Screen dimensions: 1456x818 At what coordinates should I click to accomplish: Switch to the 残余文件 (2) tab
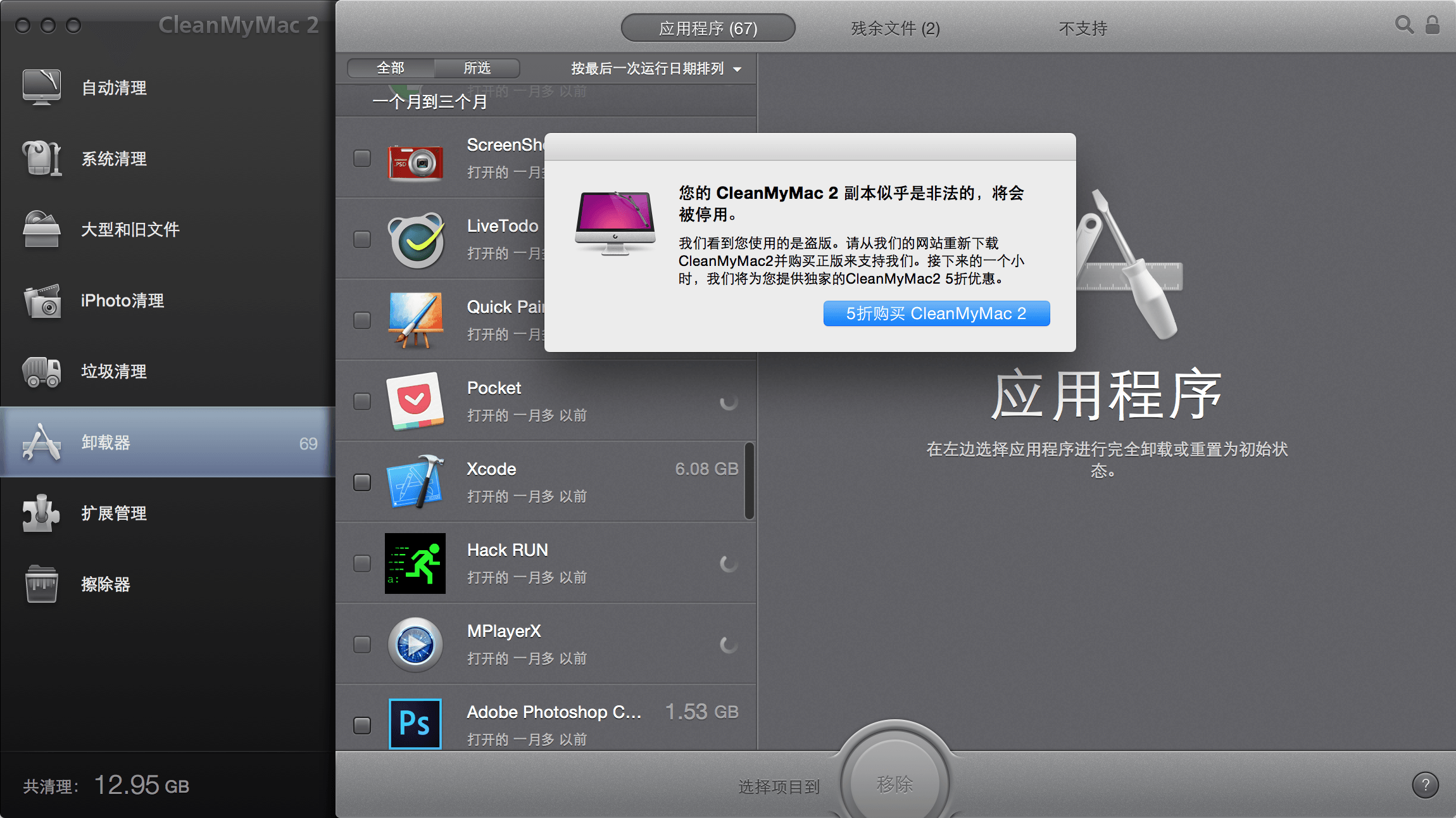tap(895, 28)
